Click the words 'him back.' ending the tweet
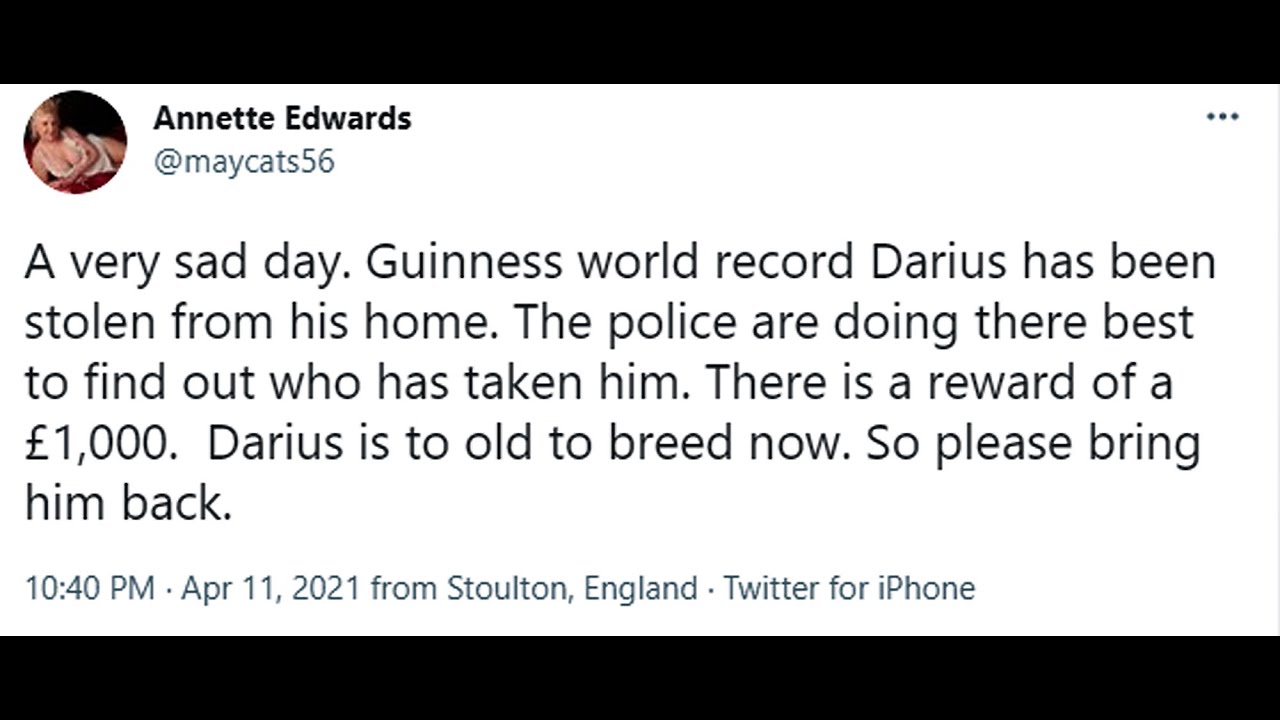This screenshot has width=1280, height=720. pos(128,504)
